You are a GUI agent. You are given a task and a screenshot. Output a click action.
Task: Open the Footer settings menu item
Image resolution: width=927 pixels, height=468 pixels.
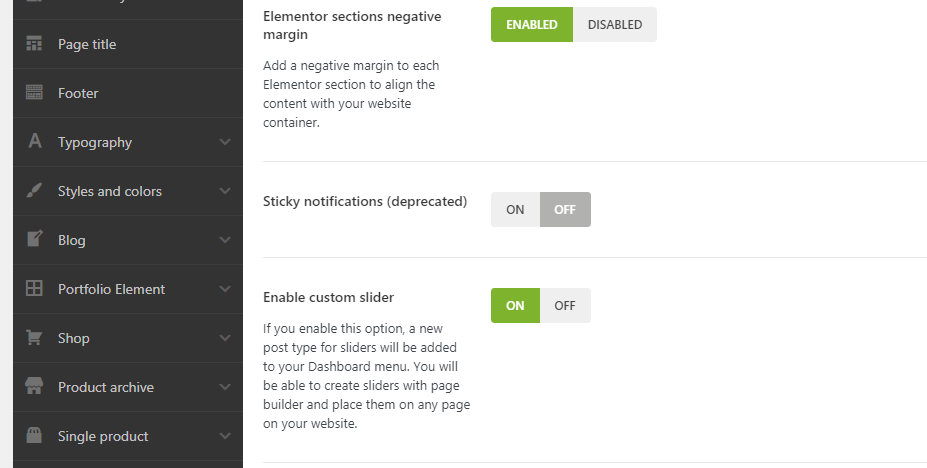pyautogui.click(x=78, y=93)
